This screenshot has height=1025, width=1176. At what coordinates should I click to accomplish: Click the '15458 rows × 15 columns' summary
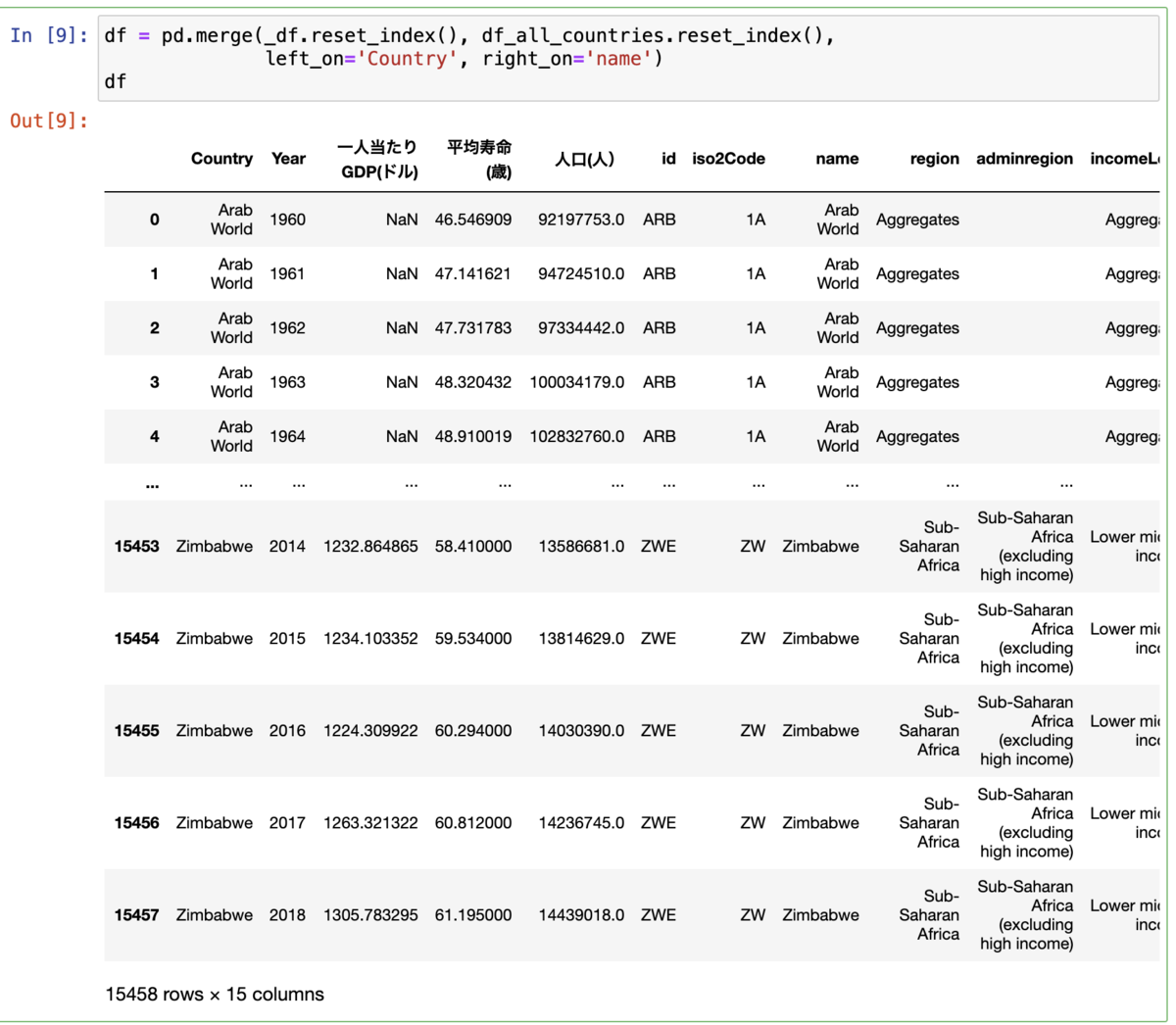coord(215,994)
